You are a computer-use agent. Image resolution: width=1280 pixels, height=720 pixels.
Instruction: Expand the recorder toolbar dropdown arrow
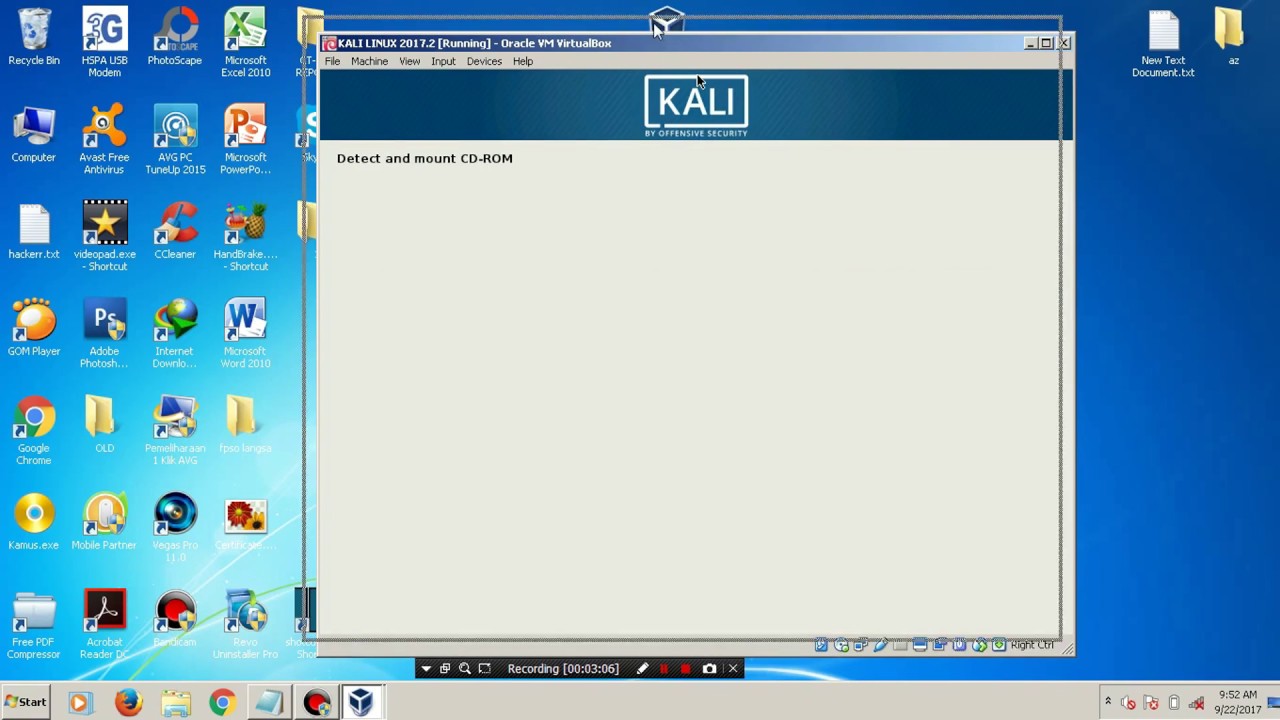pos(426,669)
